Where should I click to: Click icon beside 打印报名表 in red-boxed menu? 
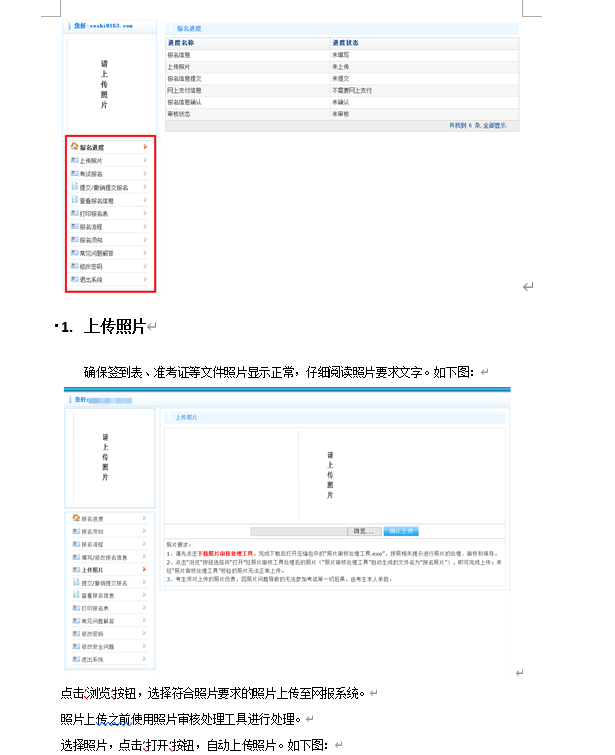point(74,214)
